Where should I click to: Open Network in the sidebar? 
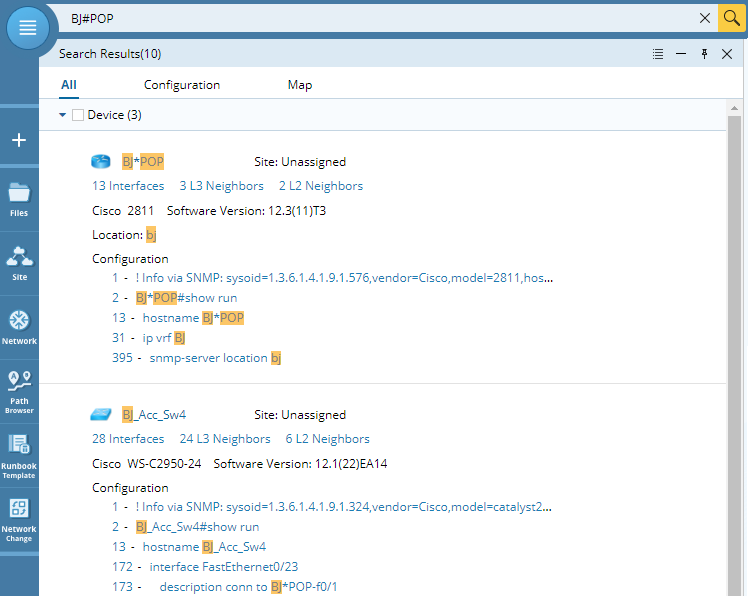19,327
